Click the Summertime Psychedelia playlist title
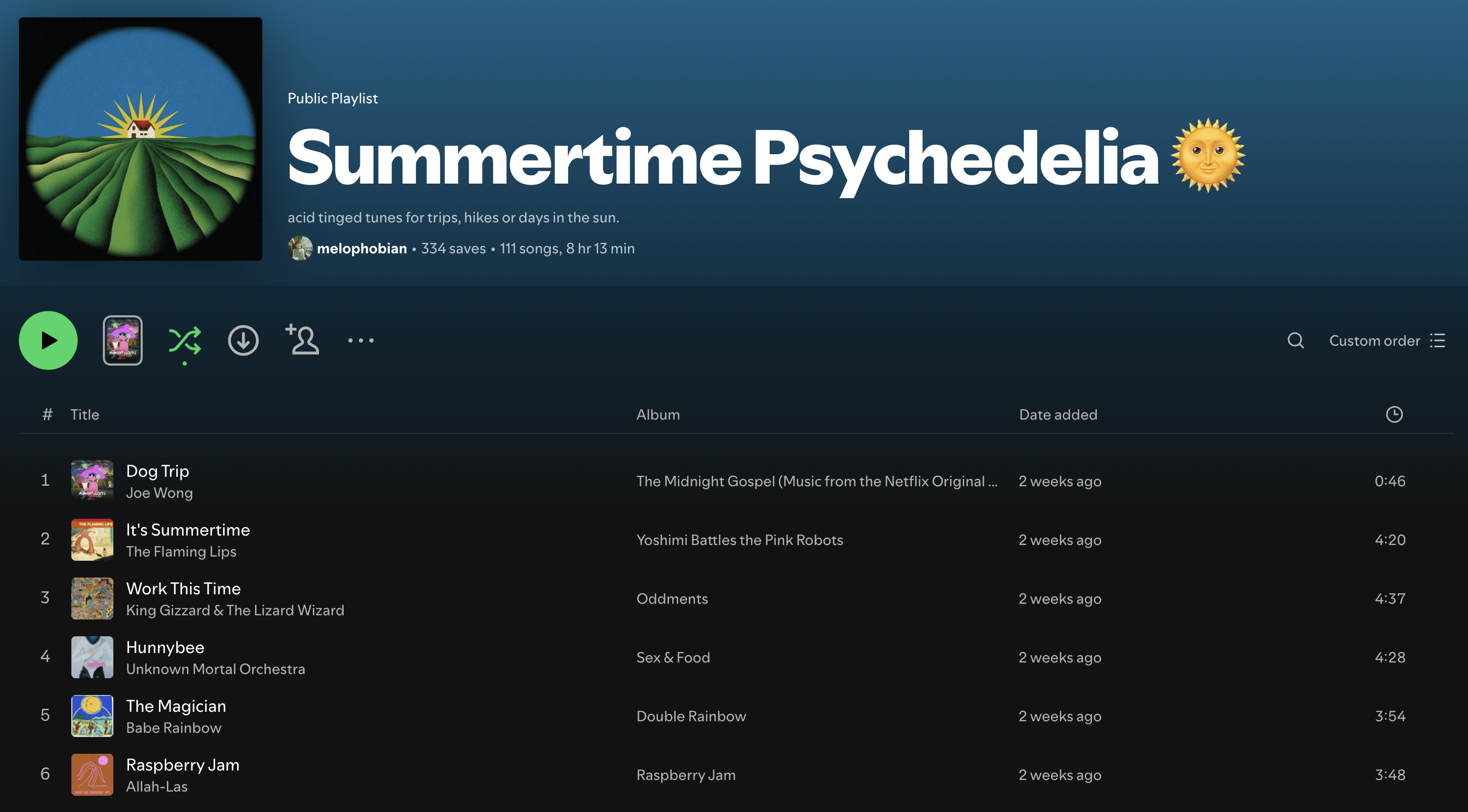 click(x=722, y=157)
